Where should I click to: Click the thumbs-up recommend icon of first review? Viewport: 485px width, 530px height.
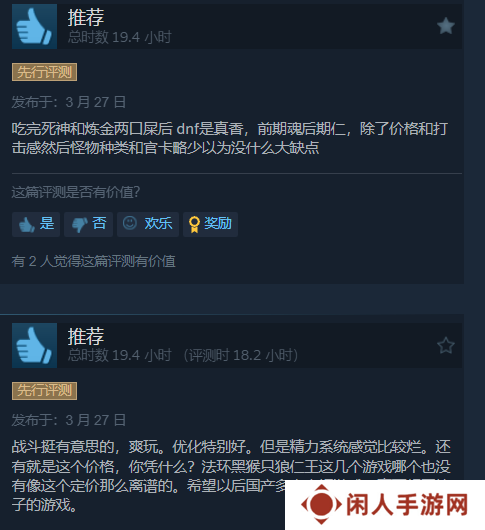34,26
